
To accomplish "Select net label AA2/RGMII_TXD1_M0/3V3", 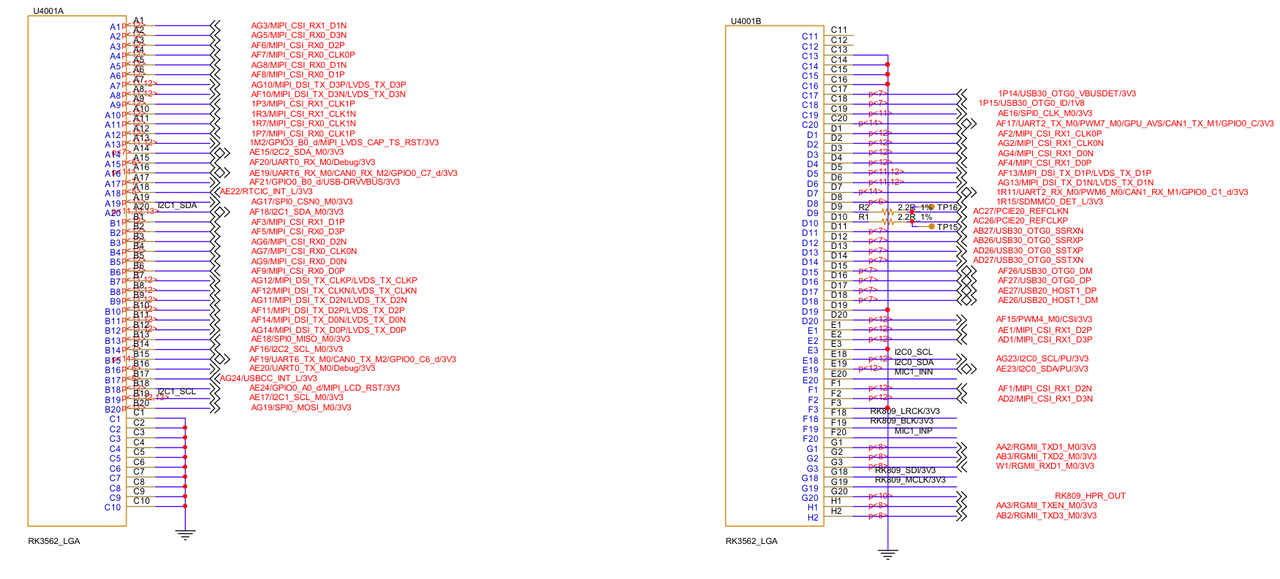I will point(1046,446).
